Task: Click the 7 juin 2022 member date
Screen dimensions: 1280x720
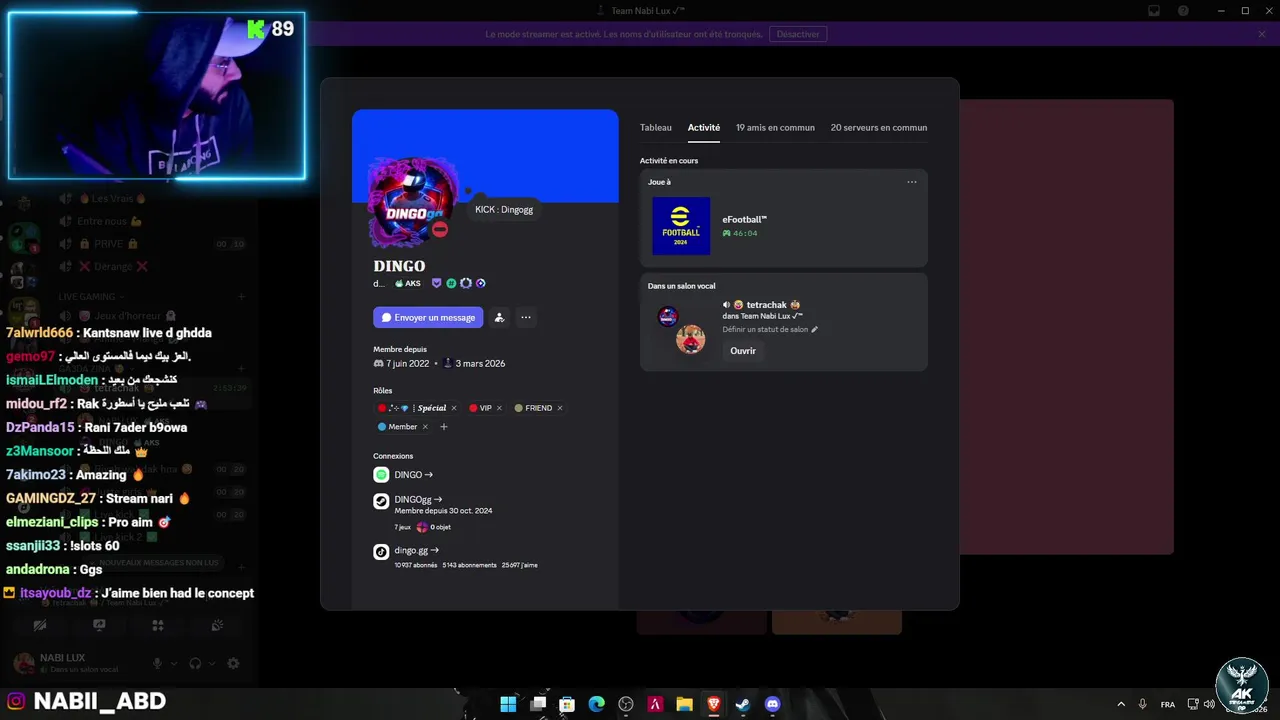Action: click(407, 363)
